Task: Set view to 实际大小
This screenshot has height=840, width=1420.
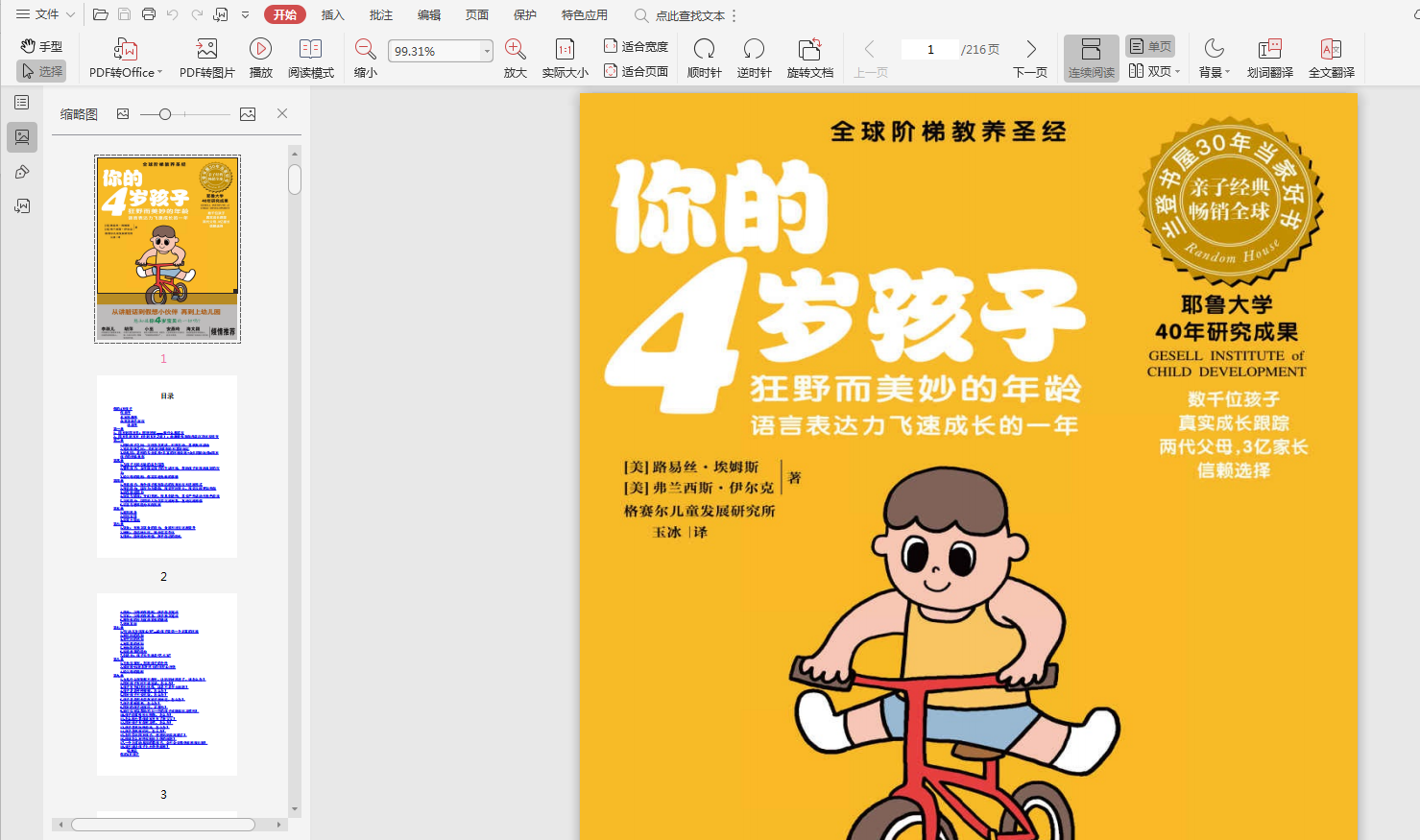Action: tap(565, 59)
